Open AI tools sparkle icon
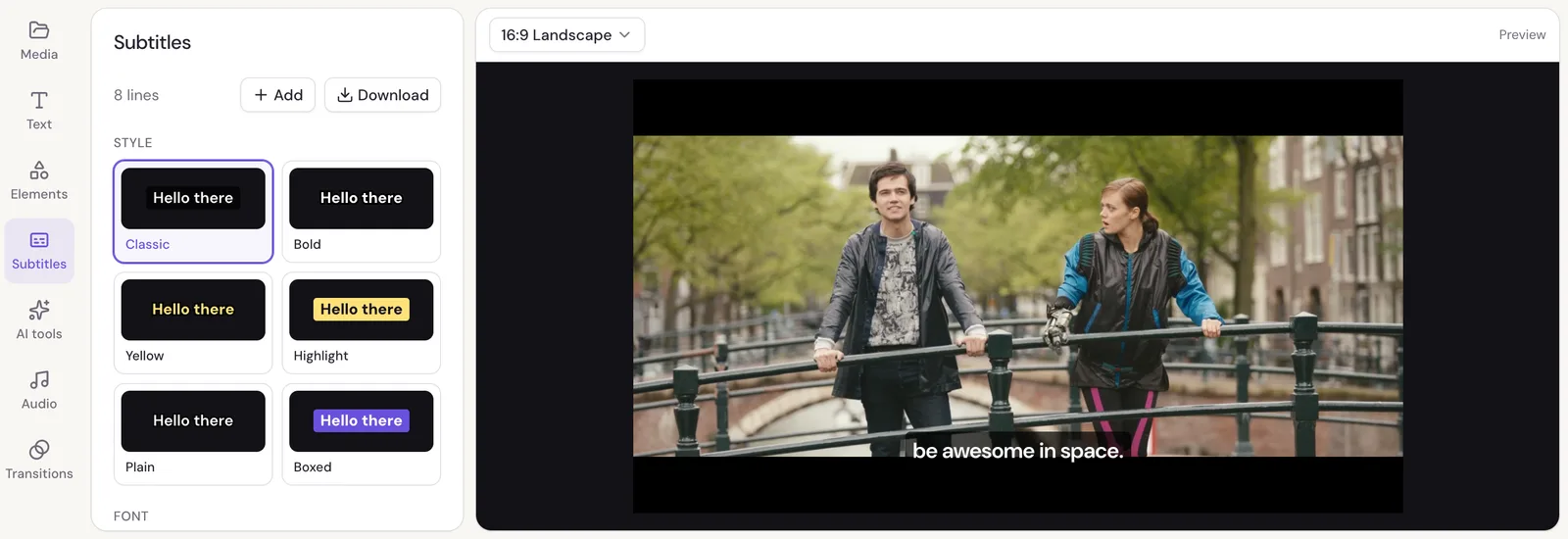The width and height of the screenshot is (1568, 539). pos(39,310)
